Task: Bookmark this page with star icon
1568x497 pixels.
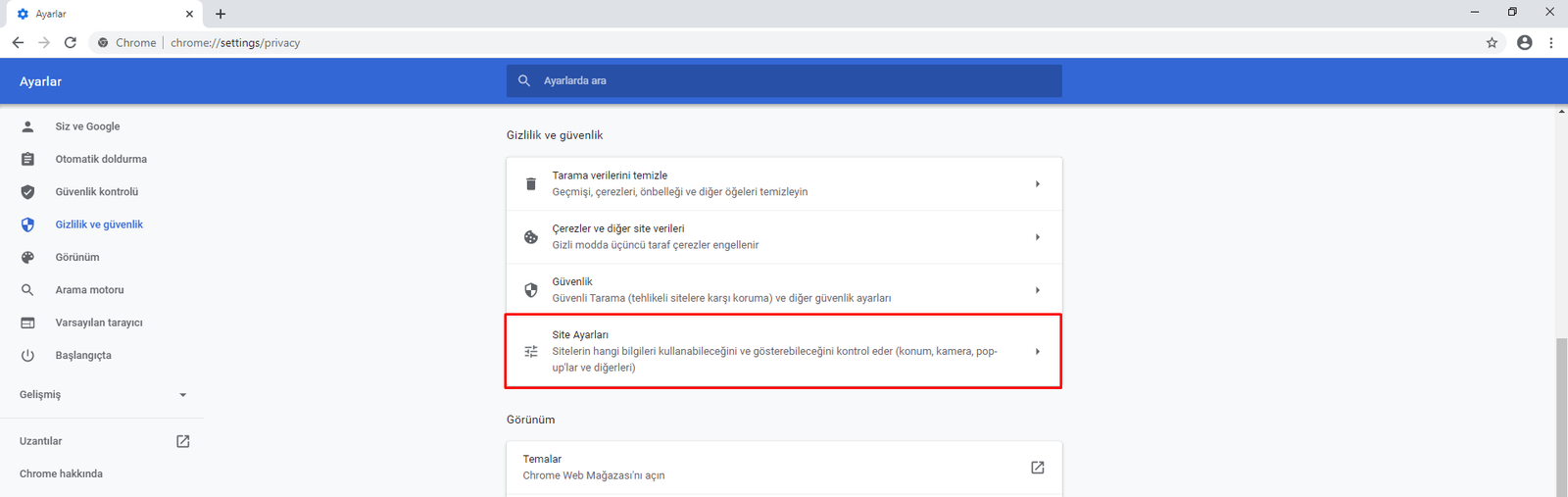Action: pyautogui.click(x=1492, y=43)
